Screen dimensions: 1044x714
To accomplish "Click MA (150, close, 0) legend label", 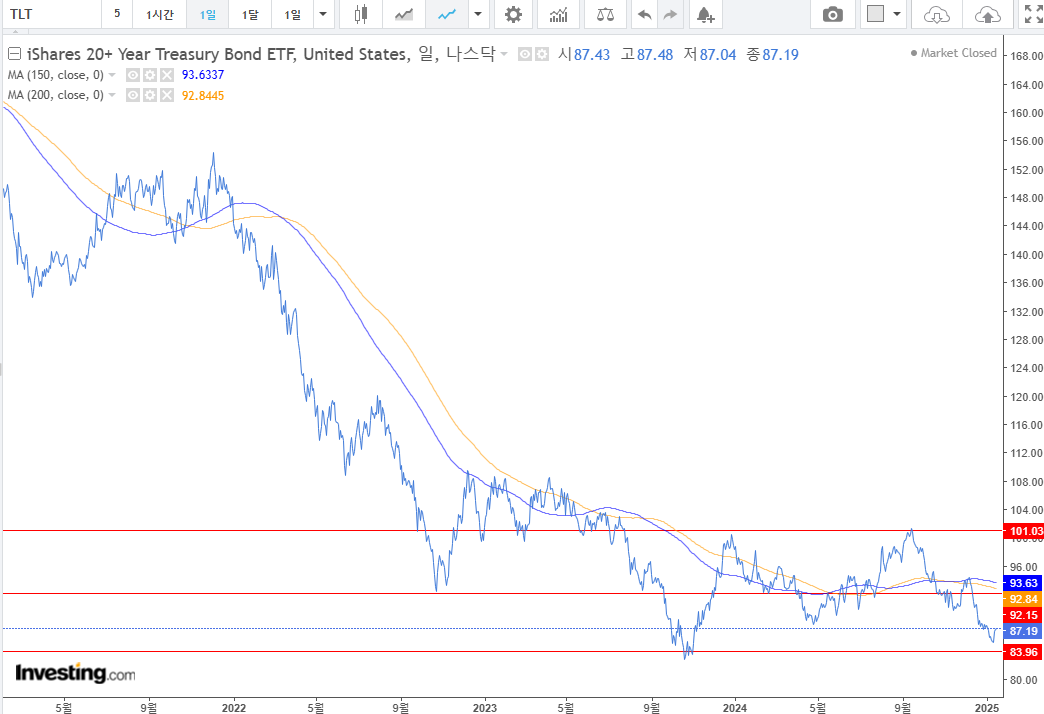I will click(x=56, y=75).
